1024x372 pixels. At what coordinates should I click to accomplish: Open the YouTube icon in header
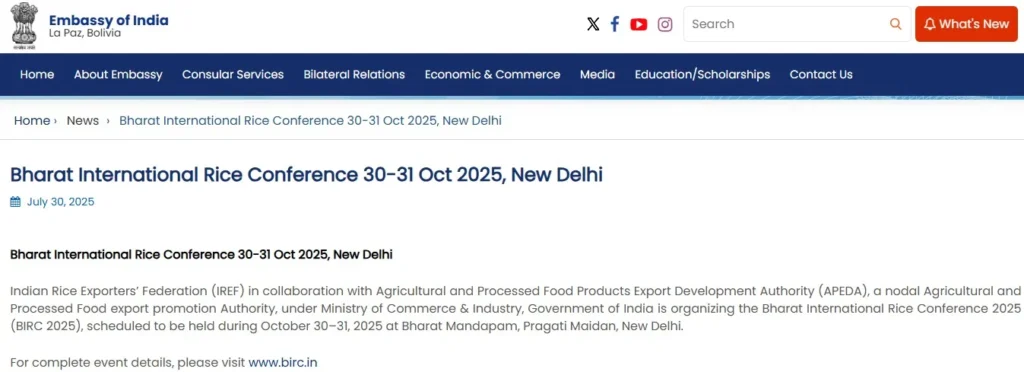tap(639, 24)
